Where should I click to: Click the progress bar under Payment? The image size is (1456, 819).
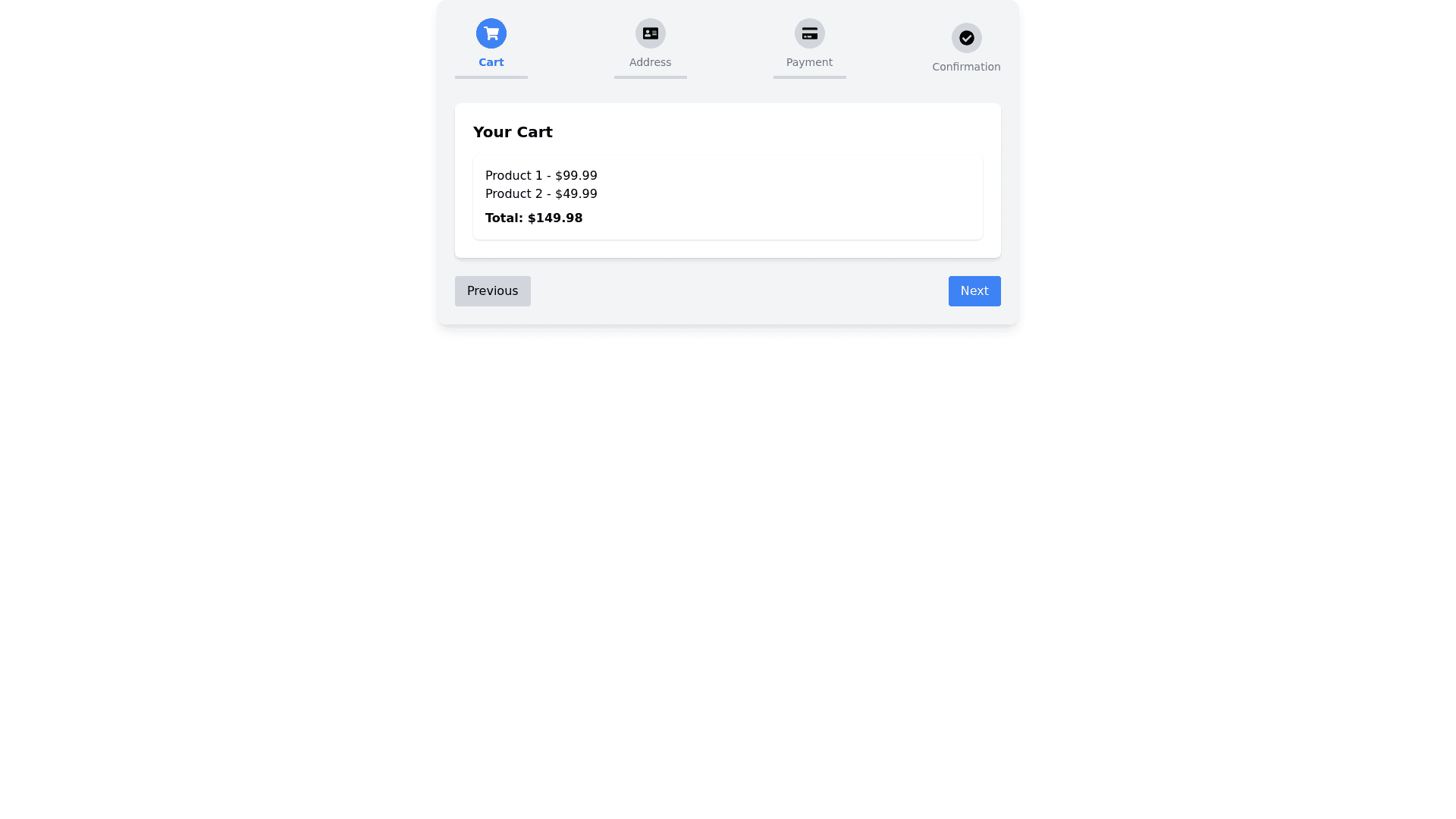(x=809, y=77)
